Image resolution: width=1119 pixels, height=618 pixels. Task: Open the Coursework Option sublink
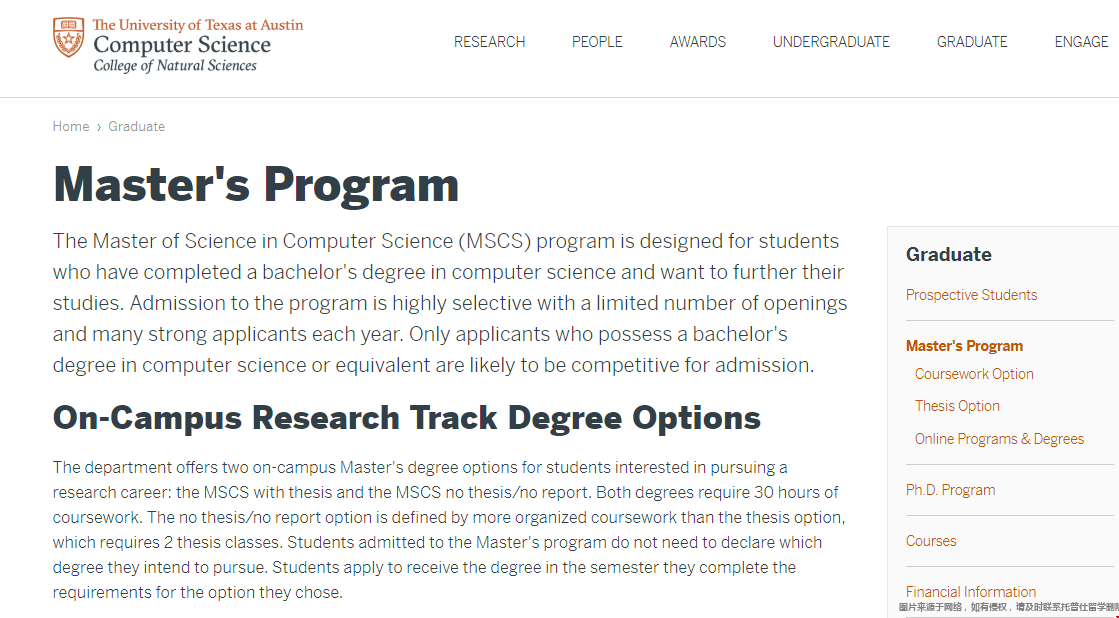[974, 374]
